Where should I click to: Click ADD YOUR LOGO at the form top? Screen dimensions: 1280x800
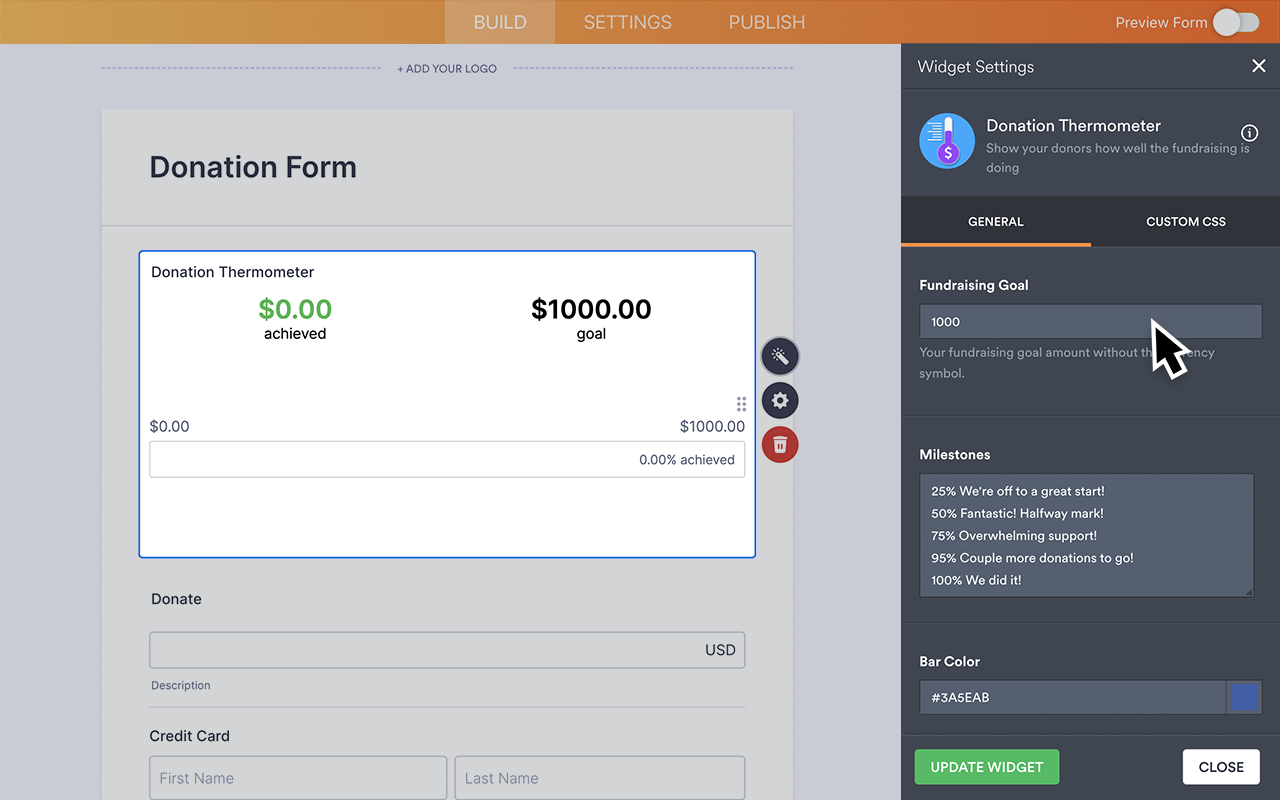pos(447,68)
